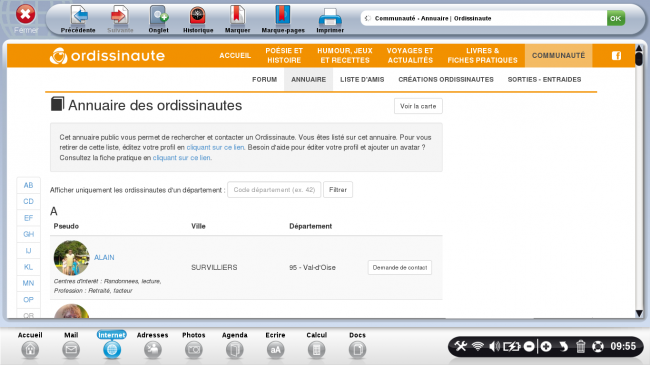Open the POÉSIE ET HISTOIRE menu

pyautogui.click(x=284, y=56)
